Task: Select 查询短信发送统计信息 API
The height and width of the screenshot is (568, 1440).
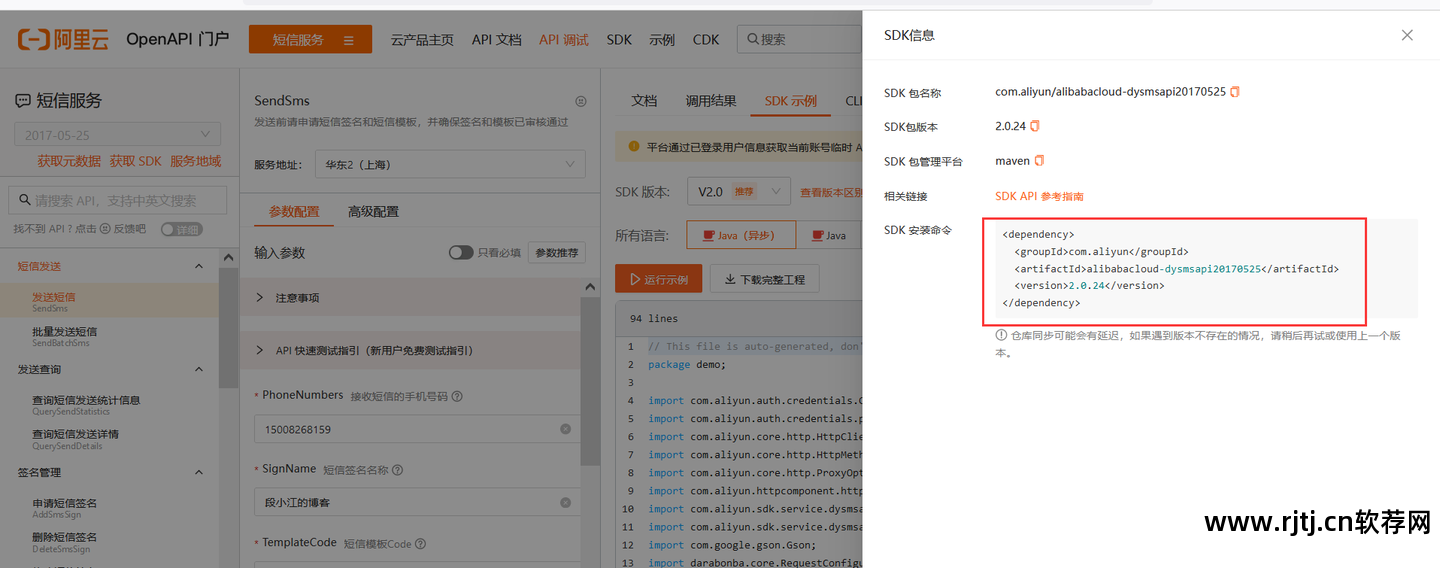Action: pyautogui.click(x=109, y=405)
